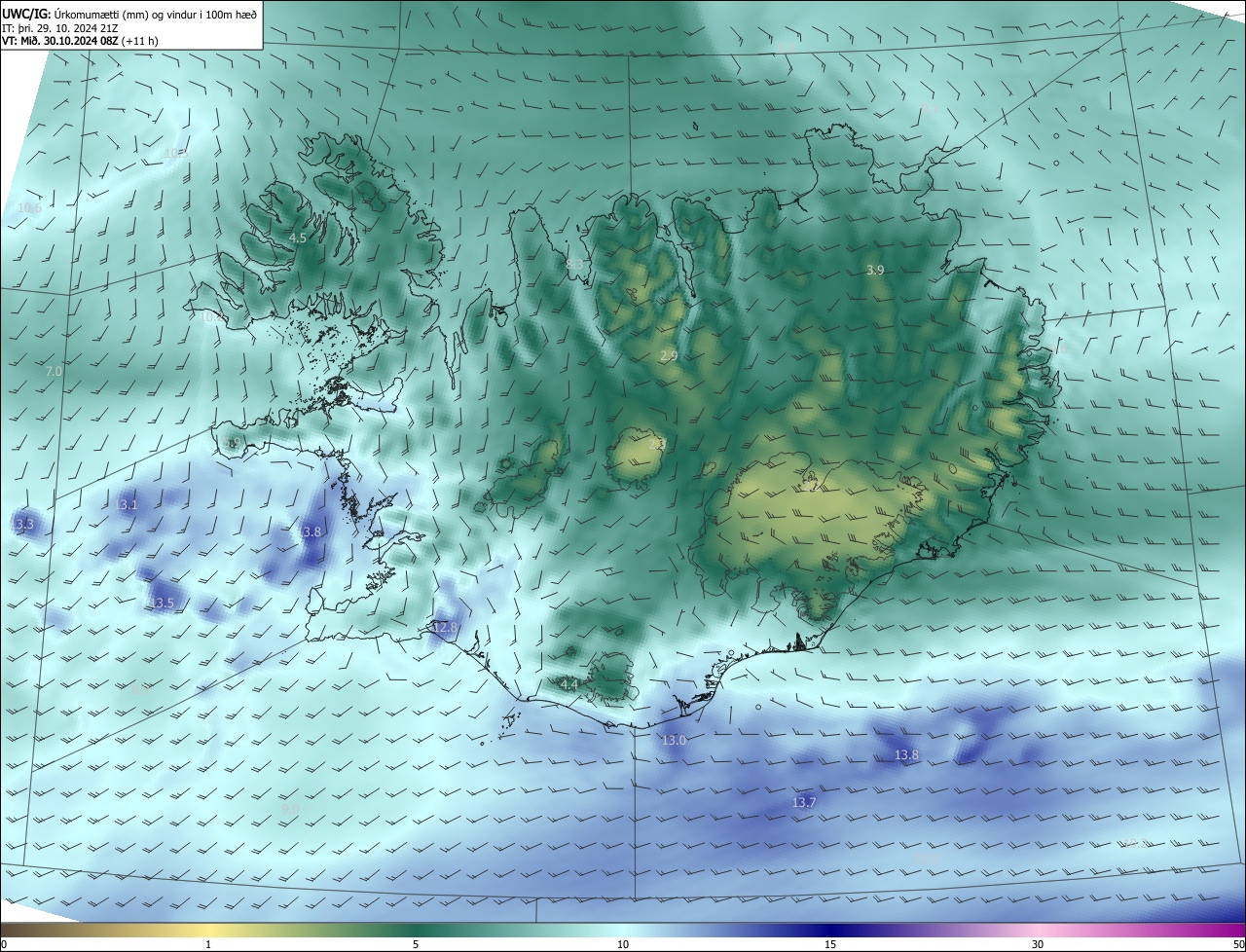Click the valid time "VT: Mið. 30.10.2024 08Z (+11 h)"

tap(81, 41)
